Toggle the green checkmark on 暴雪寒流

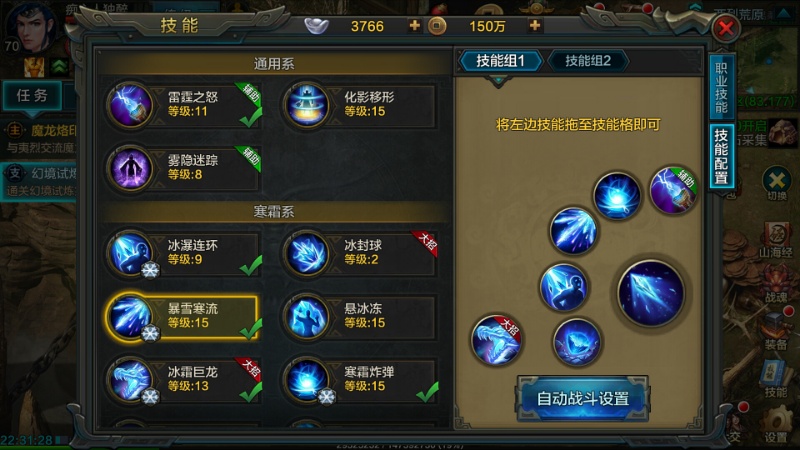pos(251,329)
